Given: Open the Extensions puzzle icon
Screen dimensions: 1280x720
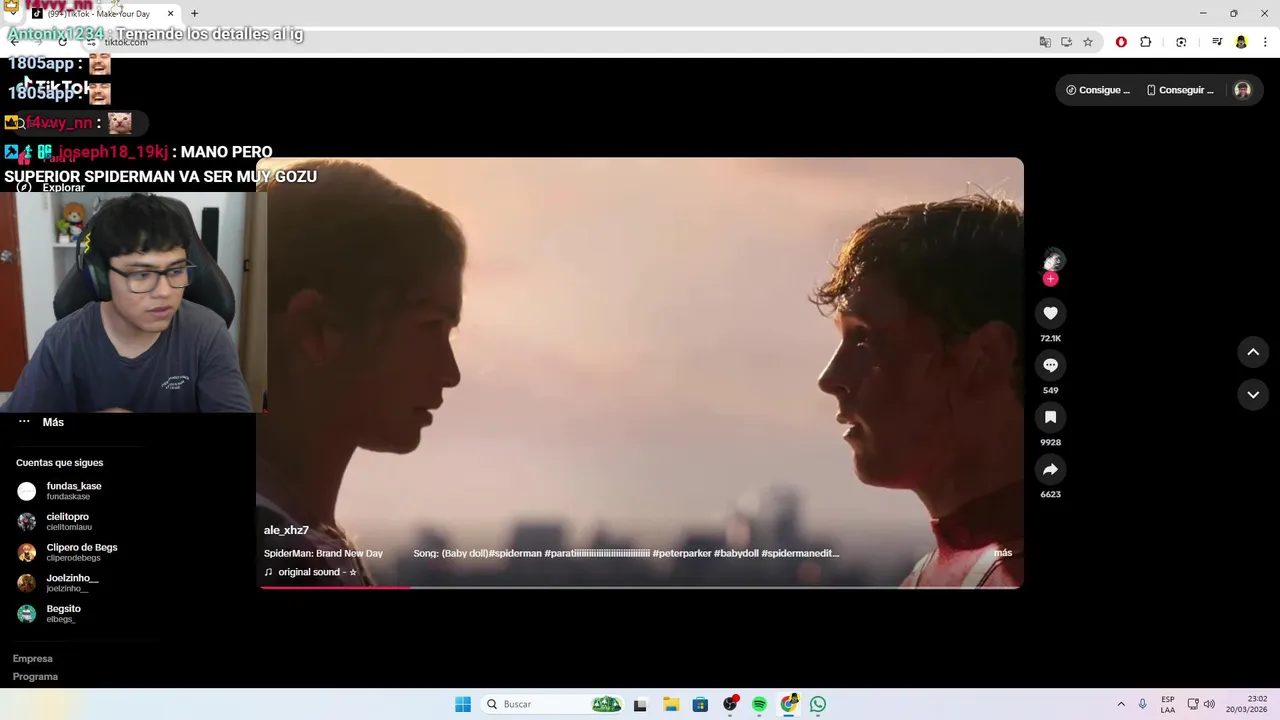Looking at the screenshot, I should pos(1146,42).
